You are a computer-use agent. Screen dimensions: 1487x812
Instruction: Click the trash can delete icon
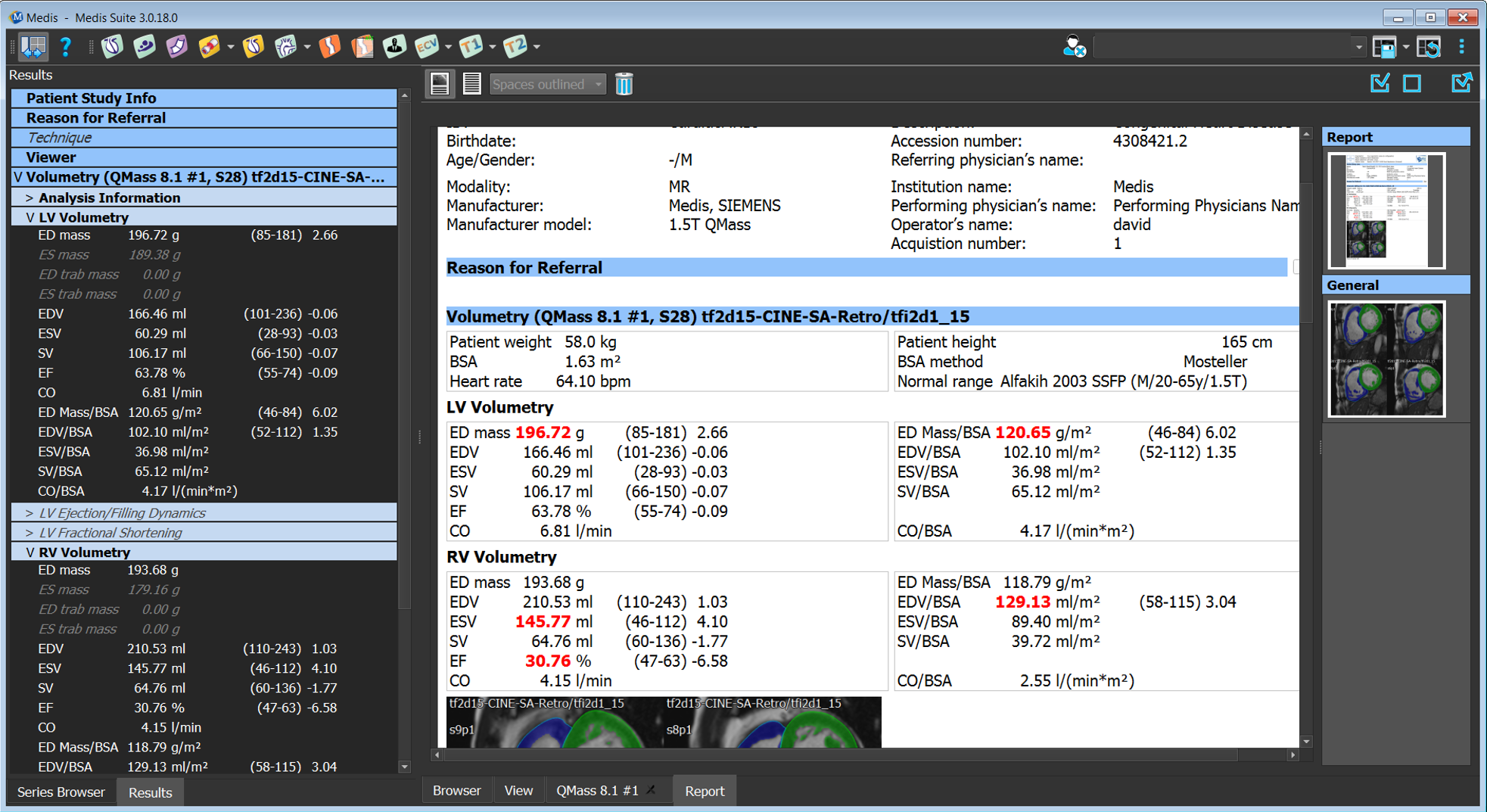(624, 84)
